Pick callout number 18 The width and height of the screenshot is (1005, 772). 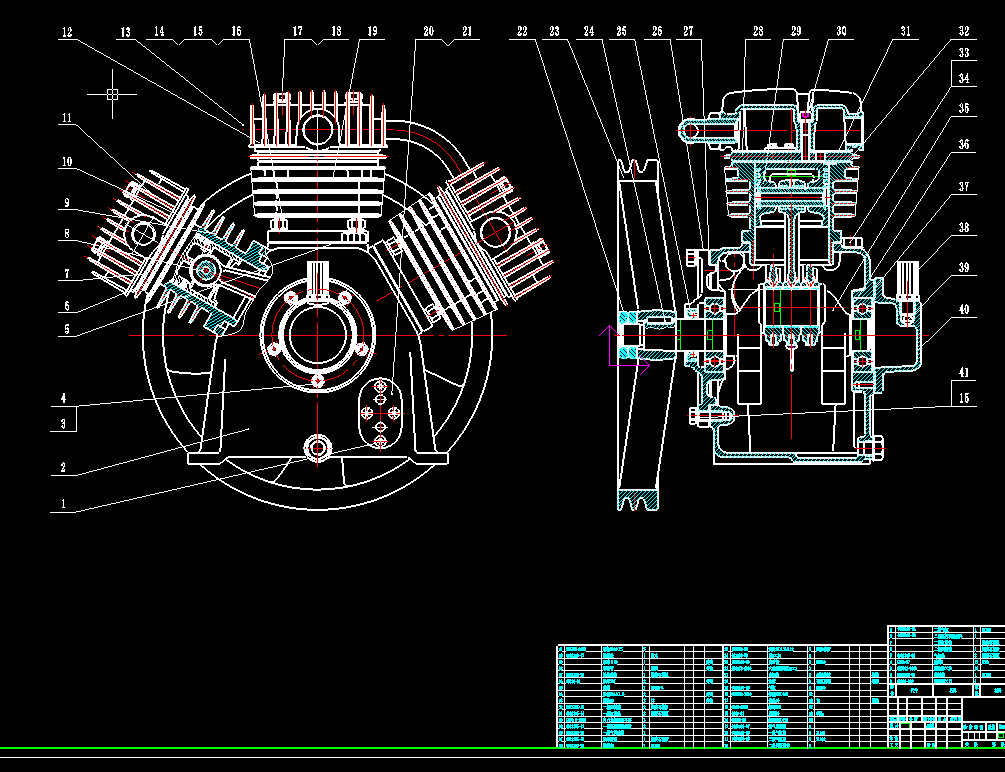pyautogui.click(x=336, y=31)
